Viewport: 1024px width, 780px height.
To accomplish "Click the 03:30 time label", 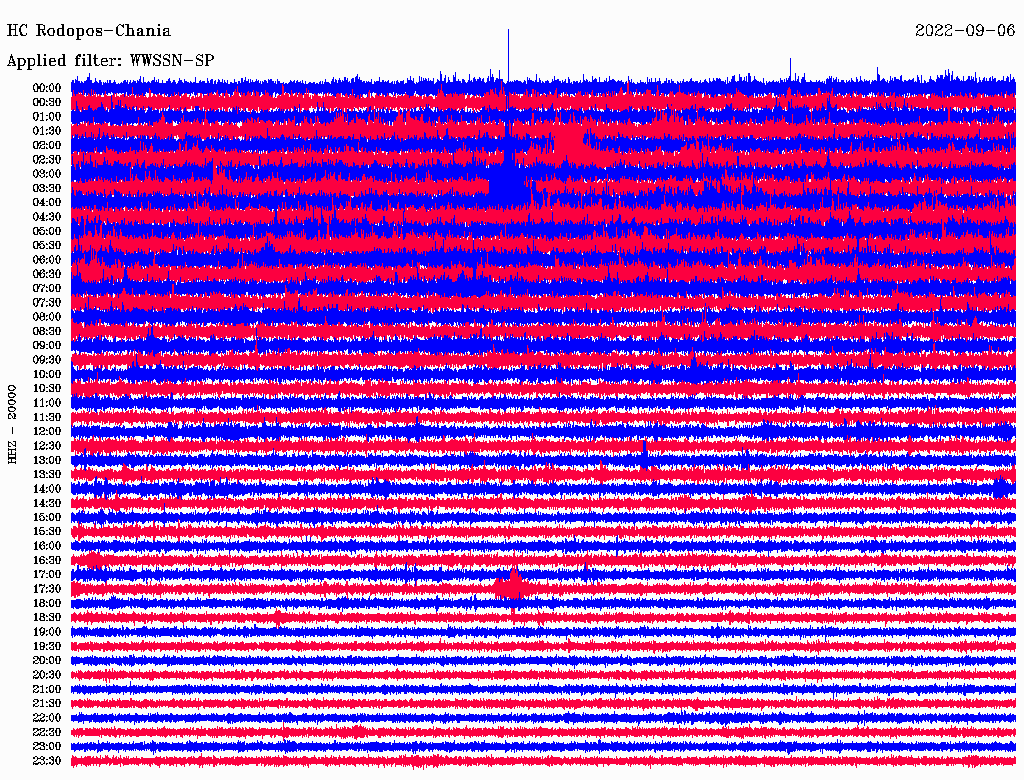I will 46,188.
